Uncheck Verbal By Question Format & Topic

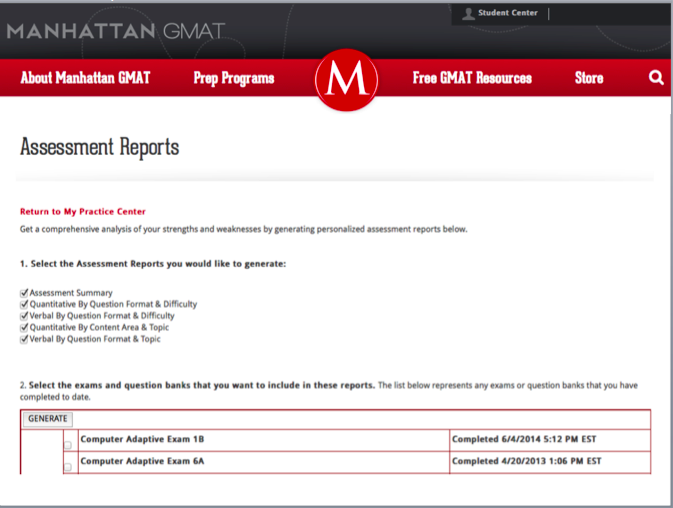pos(24,339)
